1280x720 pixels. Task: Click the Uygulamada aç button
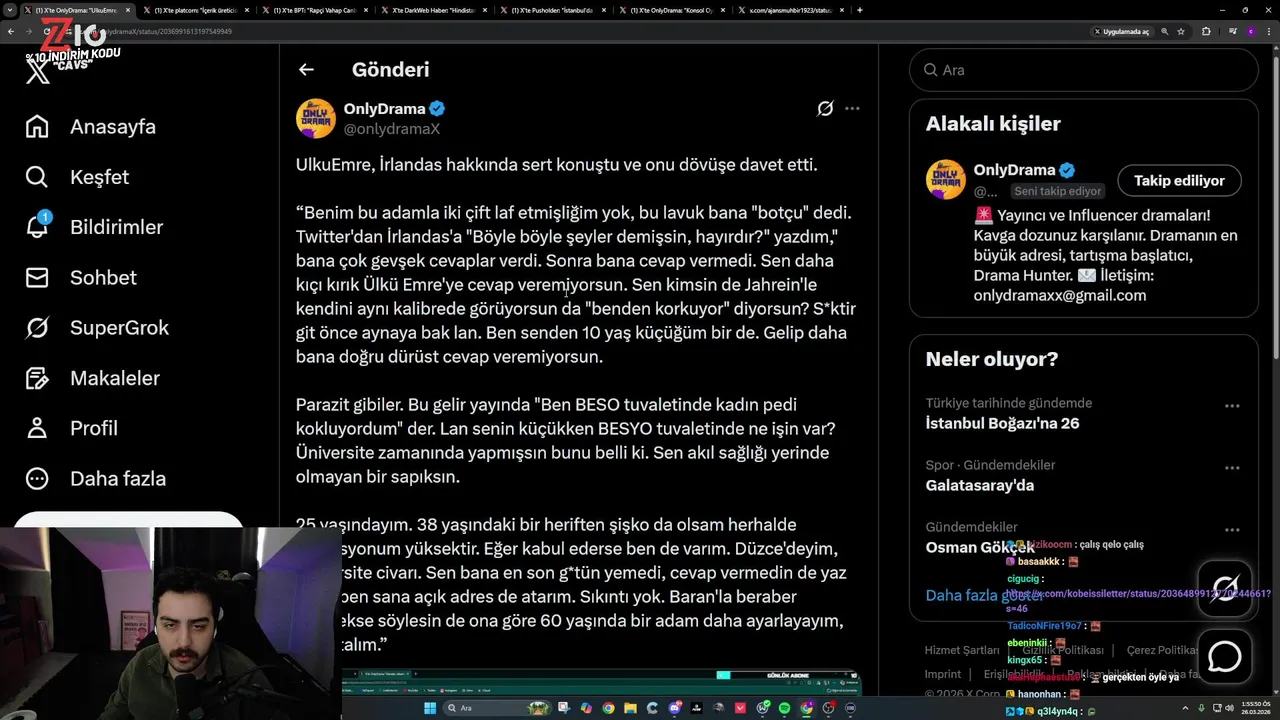point(1124,31)
